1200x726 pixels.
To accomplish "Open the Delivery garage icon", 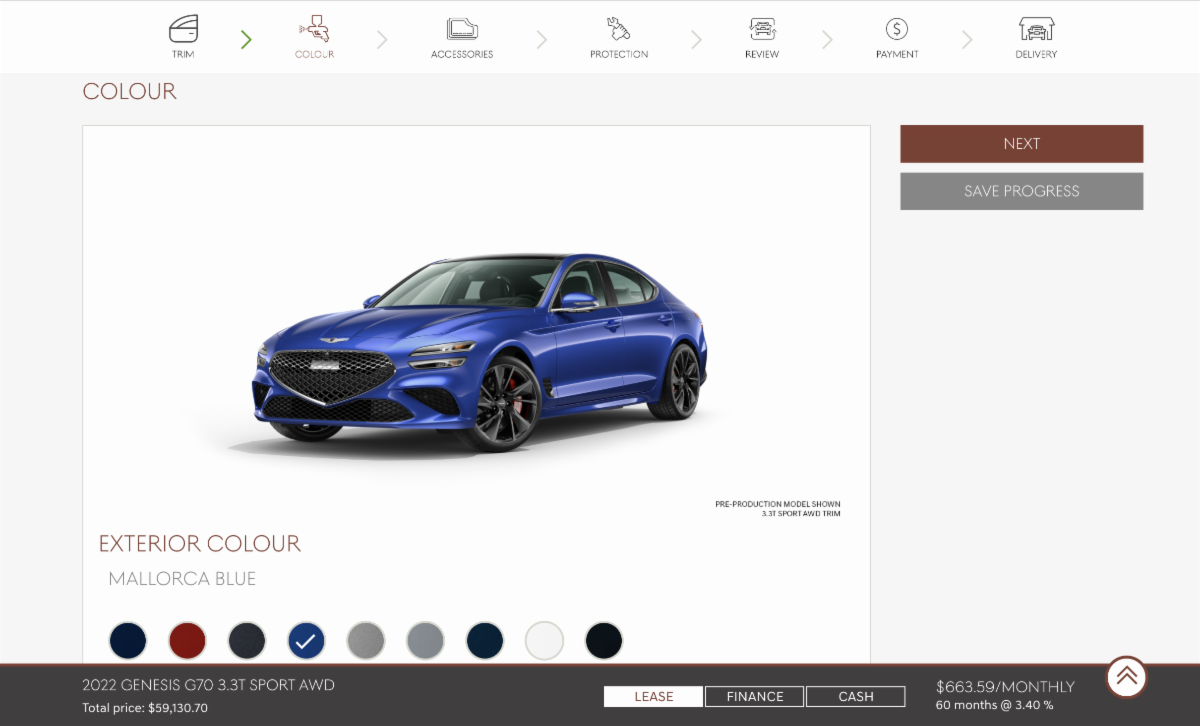I will tap(1036, 28).
